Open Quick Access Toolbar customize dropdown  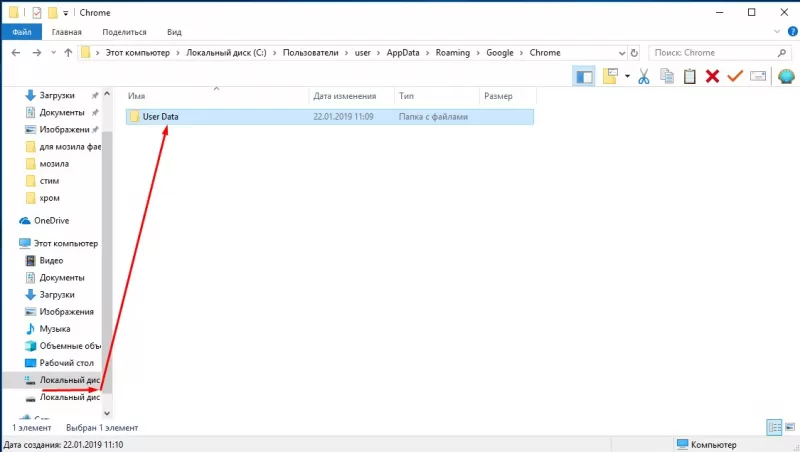click(x=66, y=13)
